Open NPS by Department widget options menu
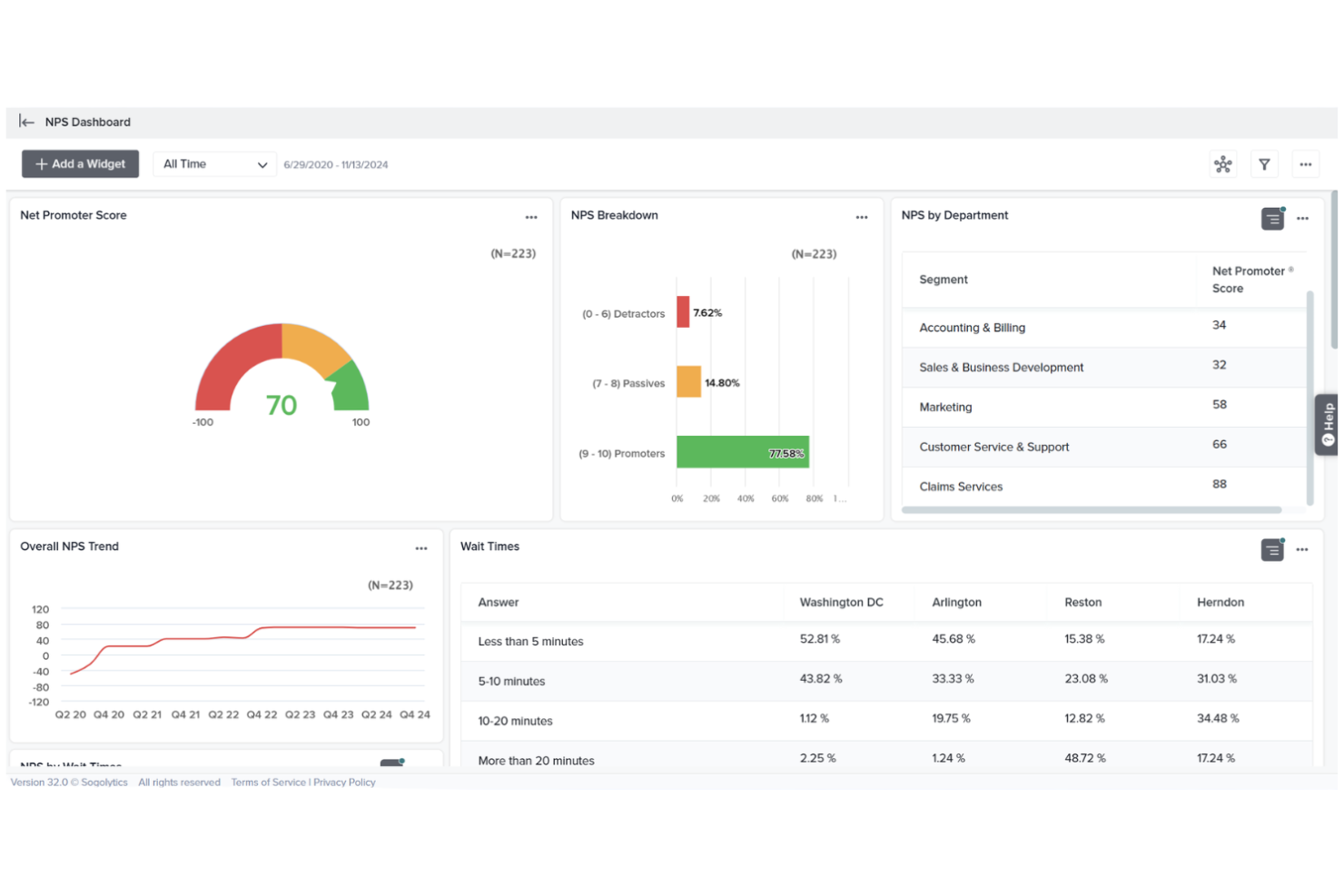 (1302, 218)
